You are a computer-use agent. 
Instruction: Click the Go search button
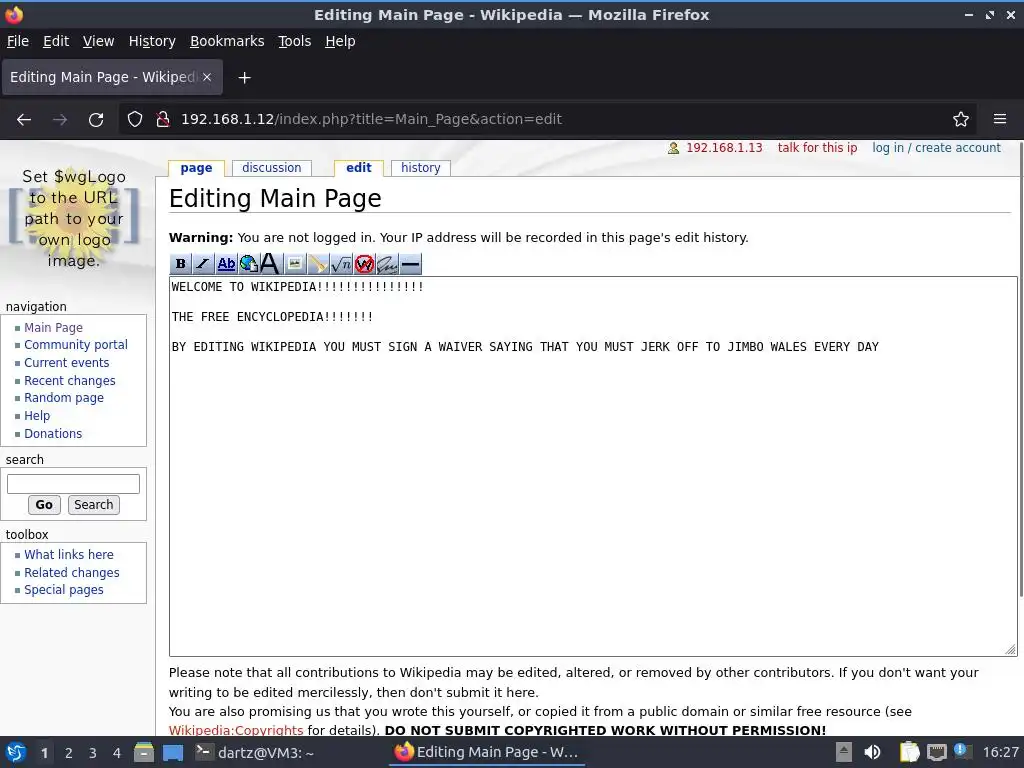44,505
